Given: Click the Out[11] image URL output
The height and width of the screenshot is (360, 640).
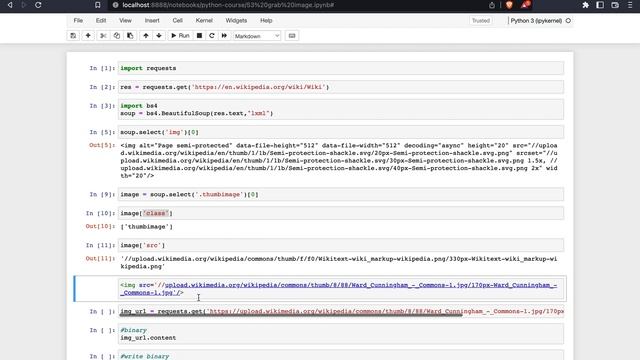Looking at the screenshot, I should coord(339,262).
